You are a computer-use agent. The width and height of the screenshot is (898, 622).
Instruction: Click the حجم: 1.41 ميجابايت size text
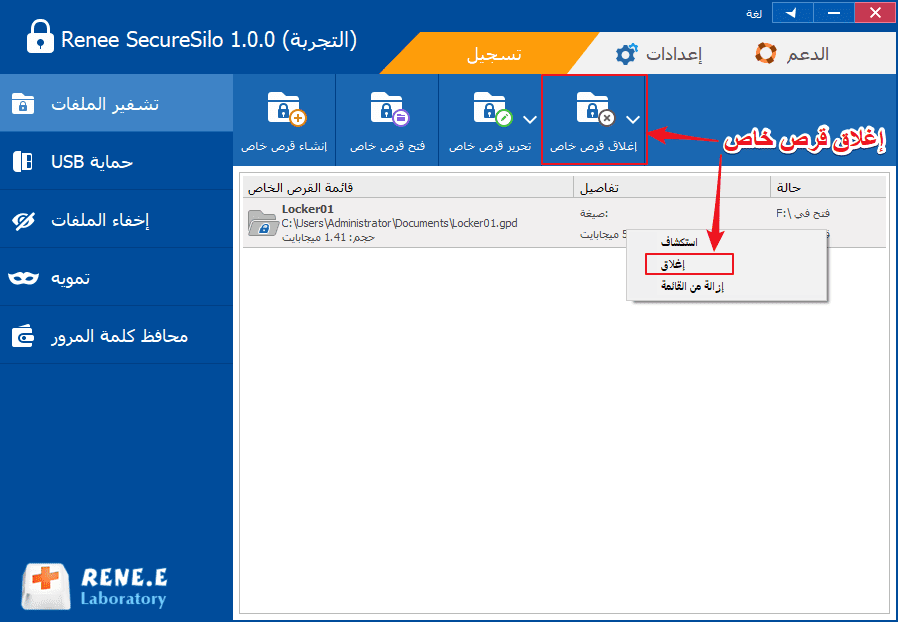(328, 237)
